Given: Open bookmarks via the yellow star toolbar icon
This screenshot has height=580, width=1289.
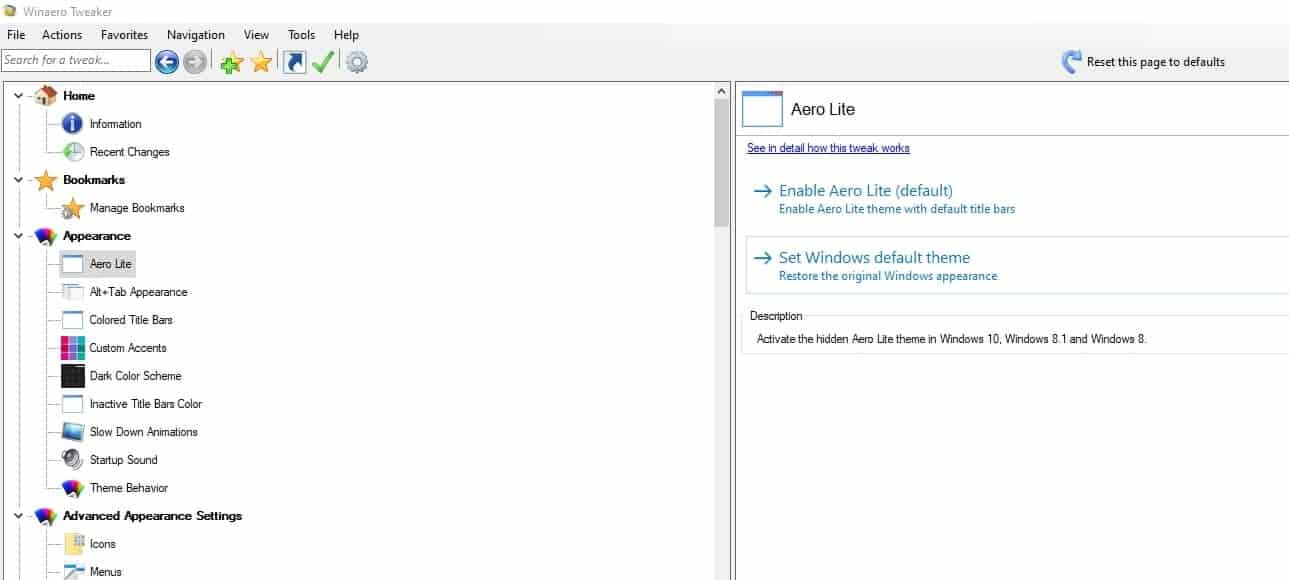Looking at the screenshot, I should pos(261,62).
